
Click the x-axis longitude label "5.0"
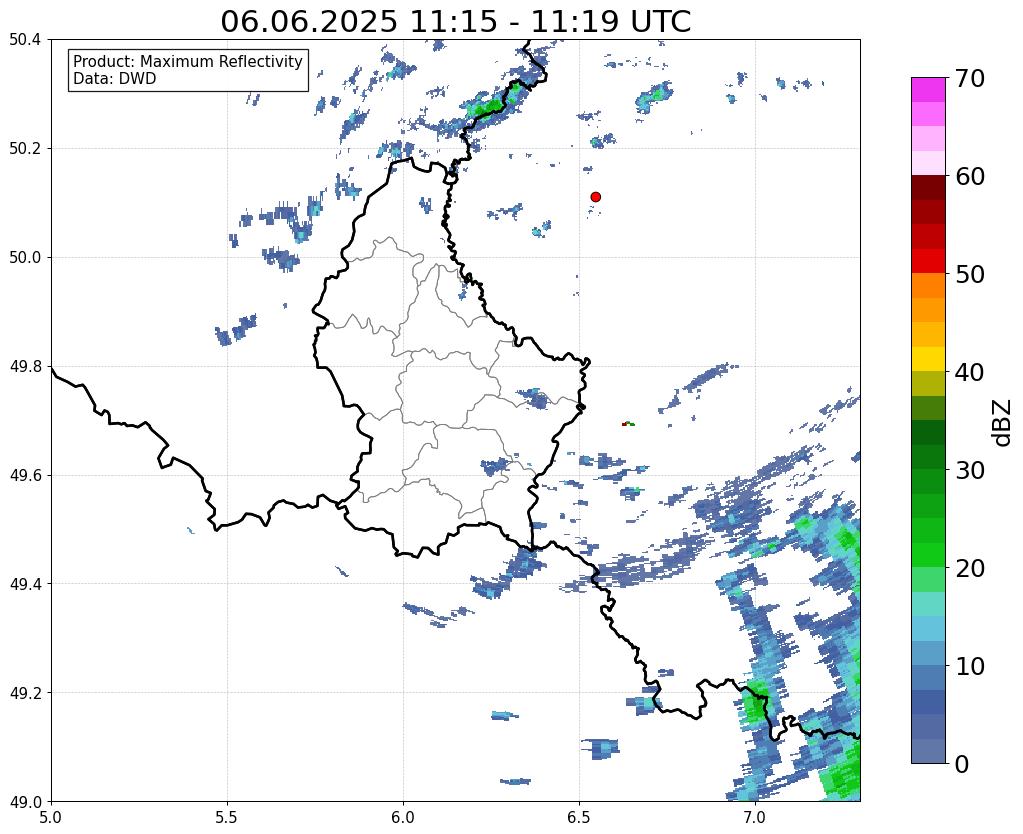(51, 816)
